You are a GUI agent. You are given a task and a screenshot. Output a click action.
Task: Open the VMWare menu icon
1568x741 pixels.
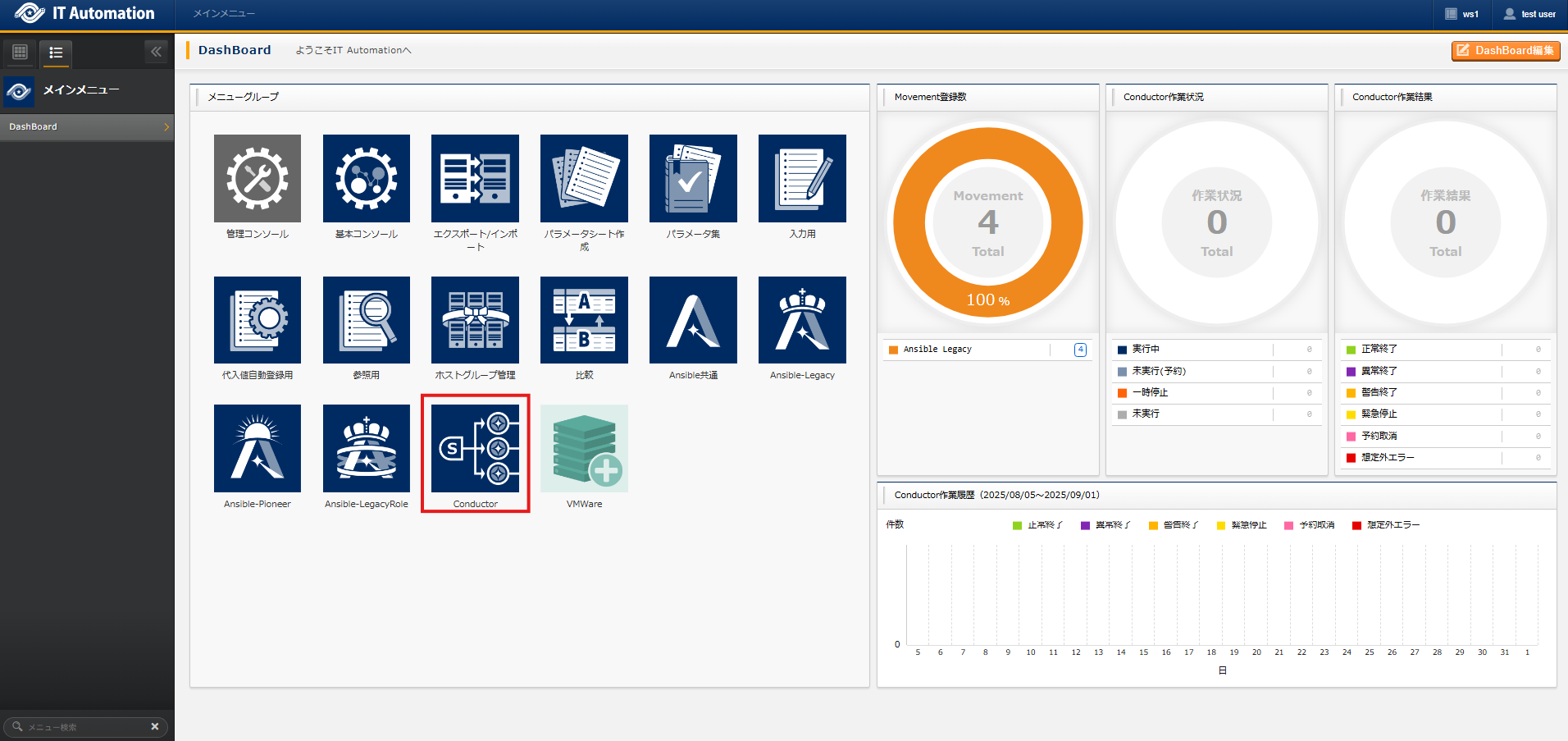[584, 448]
